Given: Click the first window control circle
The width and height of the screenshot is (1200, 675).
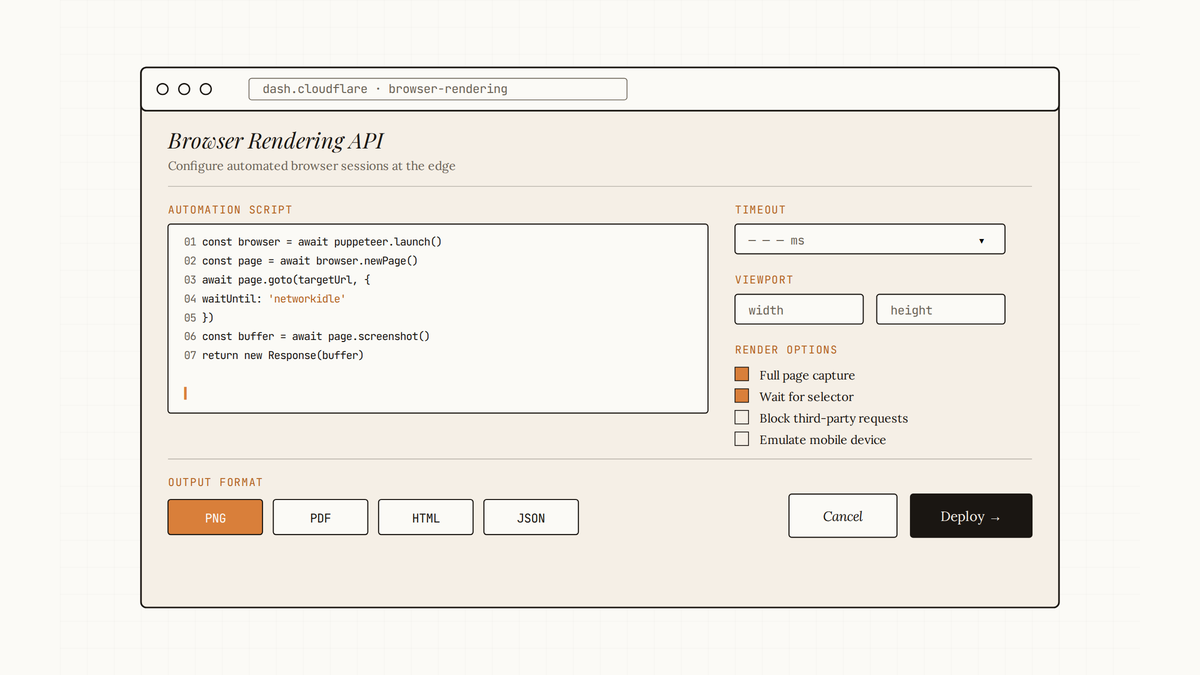Looking at the screenshot, I should pyautogui.click(x=162, y=89).
